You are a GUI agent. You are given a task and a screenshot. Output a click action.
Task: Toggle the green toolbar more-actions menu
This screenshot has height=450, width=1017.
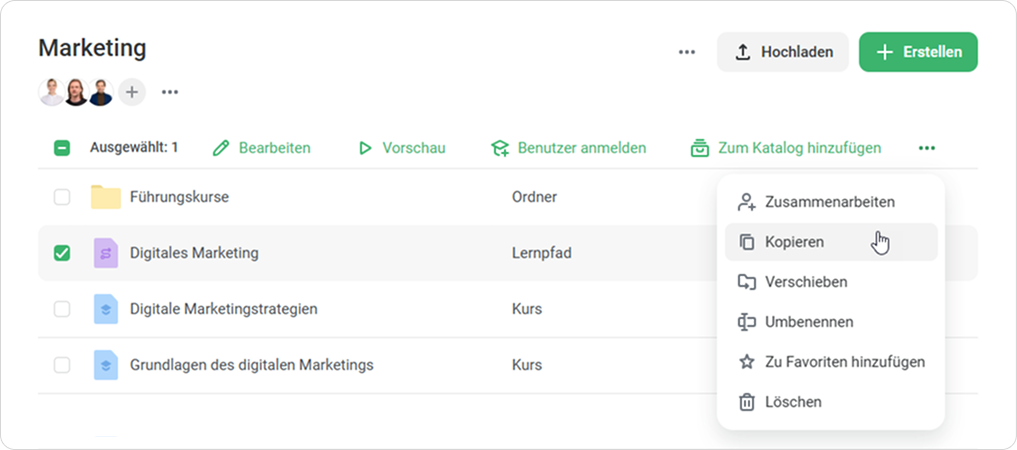pyautogui.click(x=927, y=148)
